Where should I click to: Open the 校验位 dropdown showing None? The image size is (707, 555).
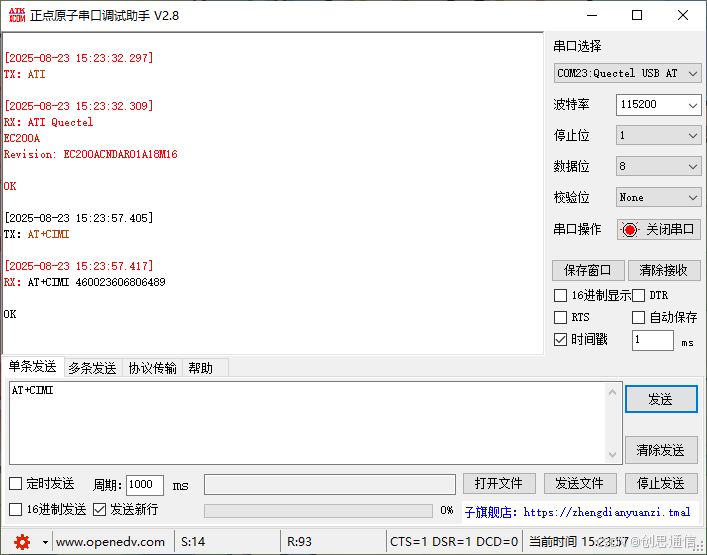tap(658, 197)
